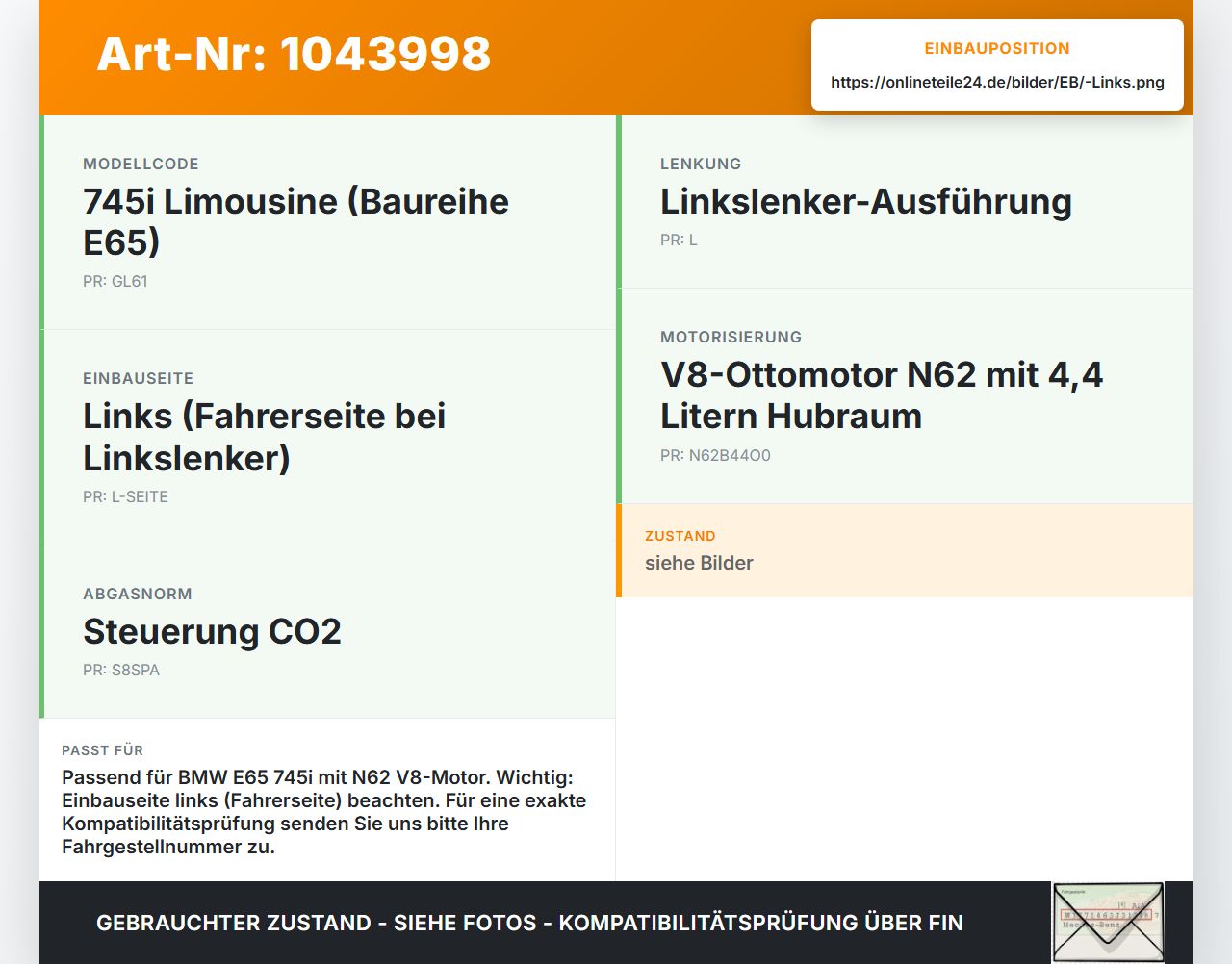Click the Steuerung CO2 abgasnorm card

327,632
